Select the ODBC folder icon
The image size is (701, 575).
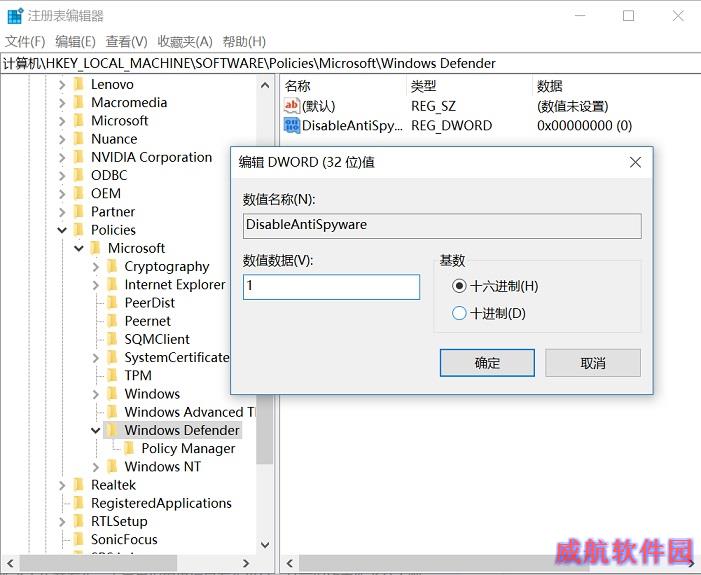tap(79, 175)
